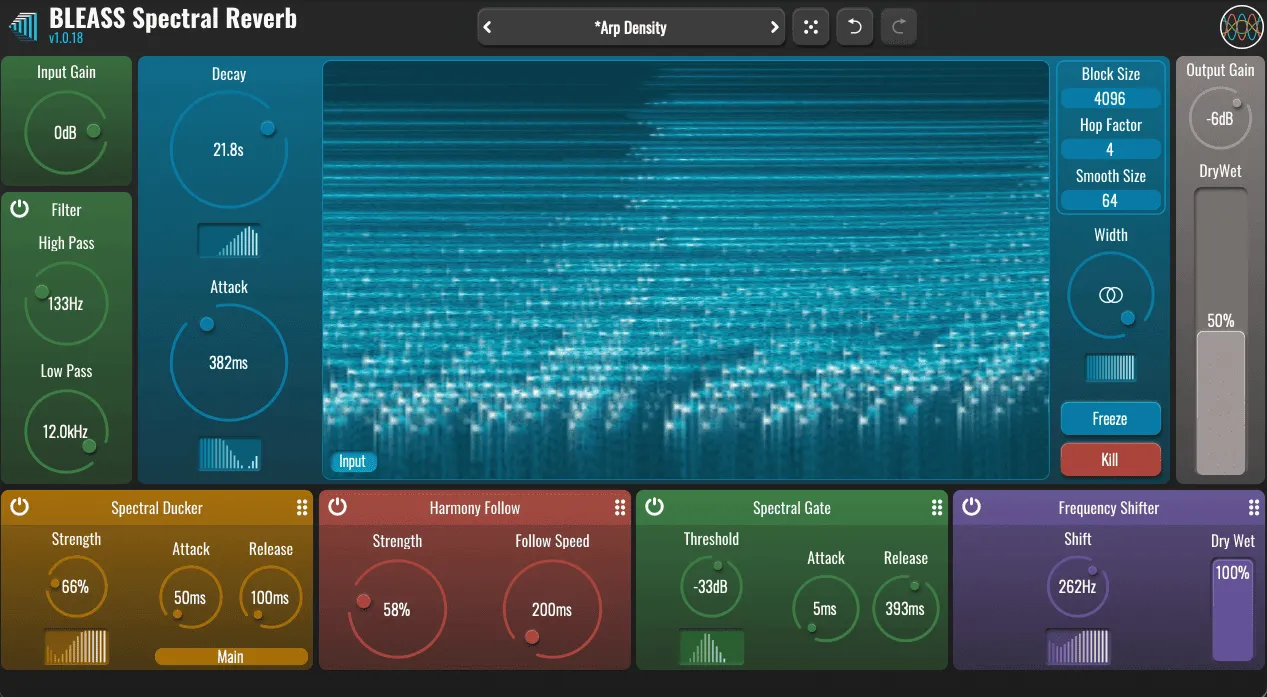The width and height of the screenshot is (1267, 697).
Task: Disable the Spectral Ducker module
Action: point(20,507)
